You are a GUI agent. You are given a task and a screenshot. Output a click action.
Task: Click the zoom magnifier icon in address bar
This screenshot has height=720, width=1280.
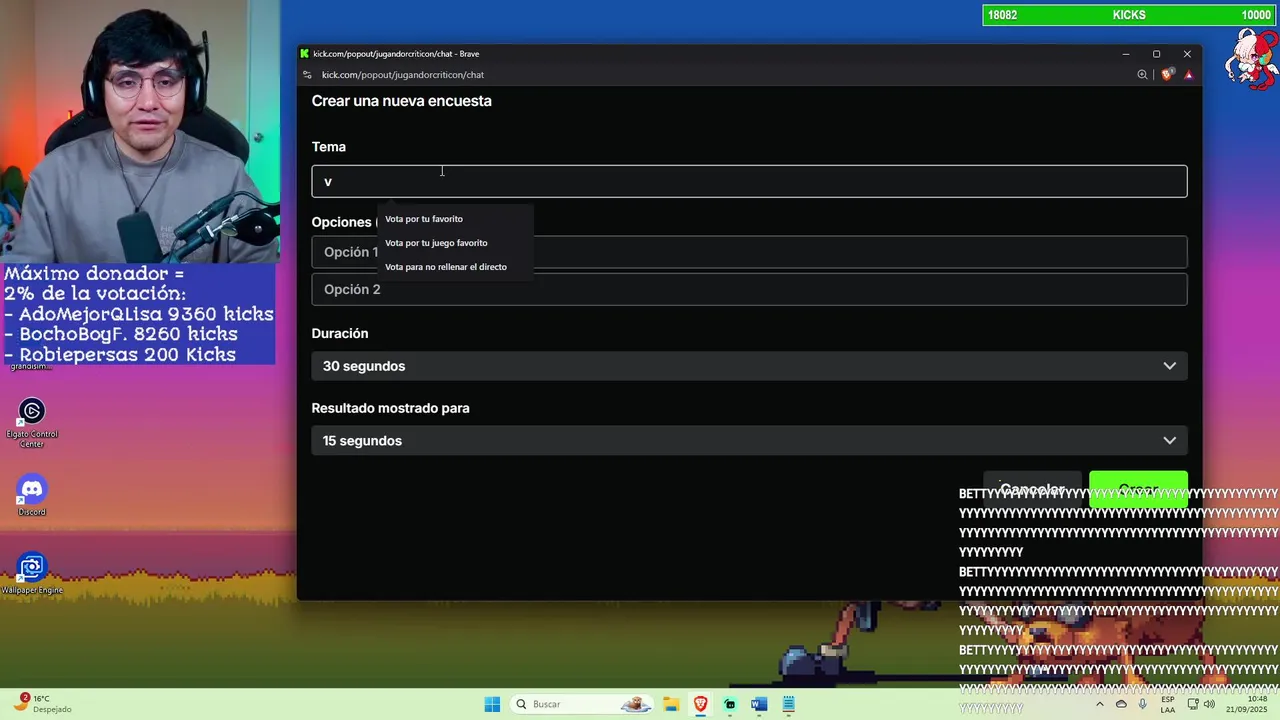1142,75
